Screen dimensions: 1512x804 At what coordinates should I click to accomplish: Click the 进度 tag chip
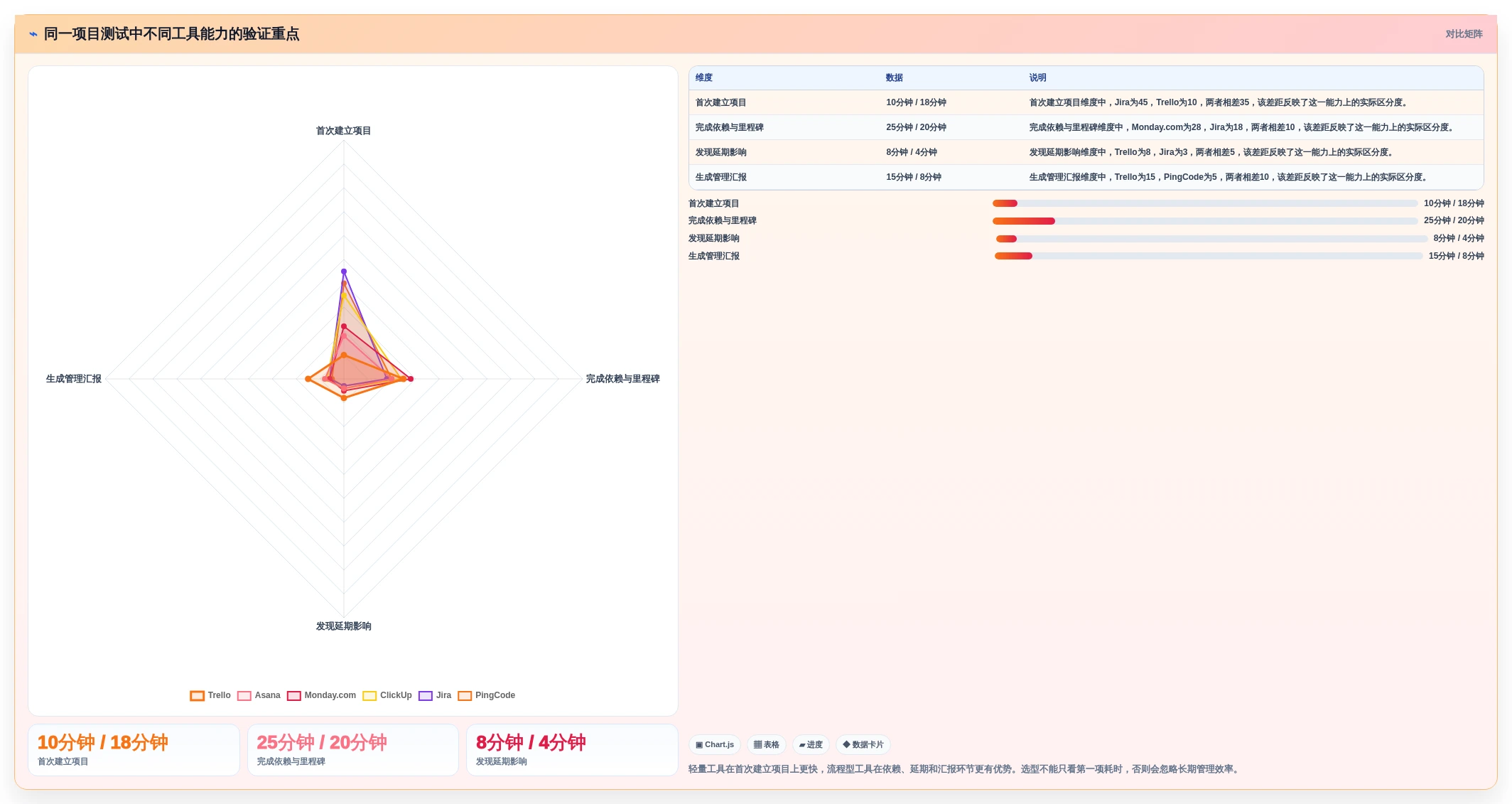click(x=811, y=744)
